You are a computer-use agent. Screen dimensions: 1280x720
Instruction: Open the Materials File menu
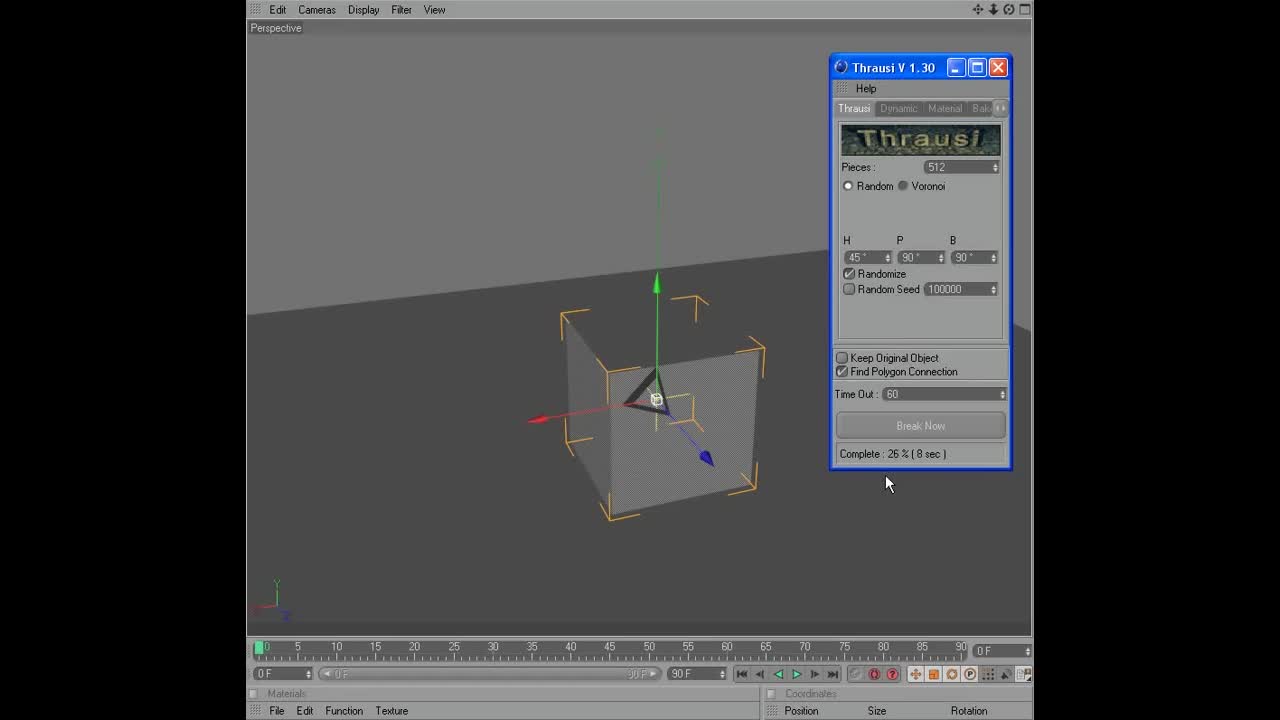point(277,711)
